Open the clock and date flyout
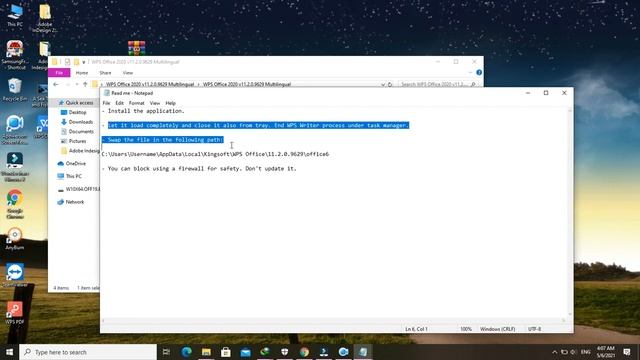Image resolution: width=640 pixels, height=360 pixels. pyautogui.click(x=606, y=352)
